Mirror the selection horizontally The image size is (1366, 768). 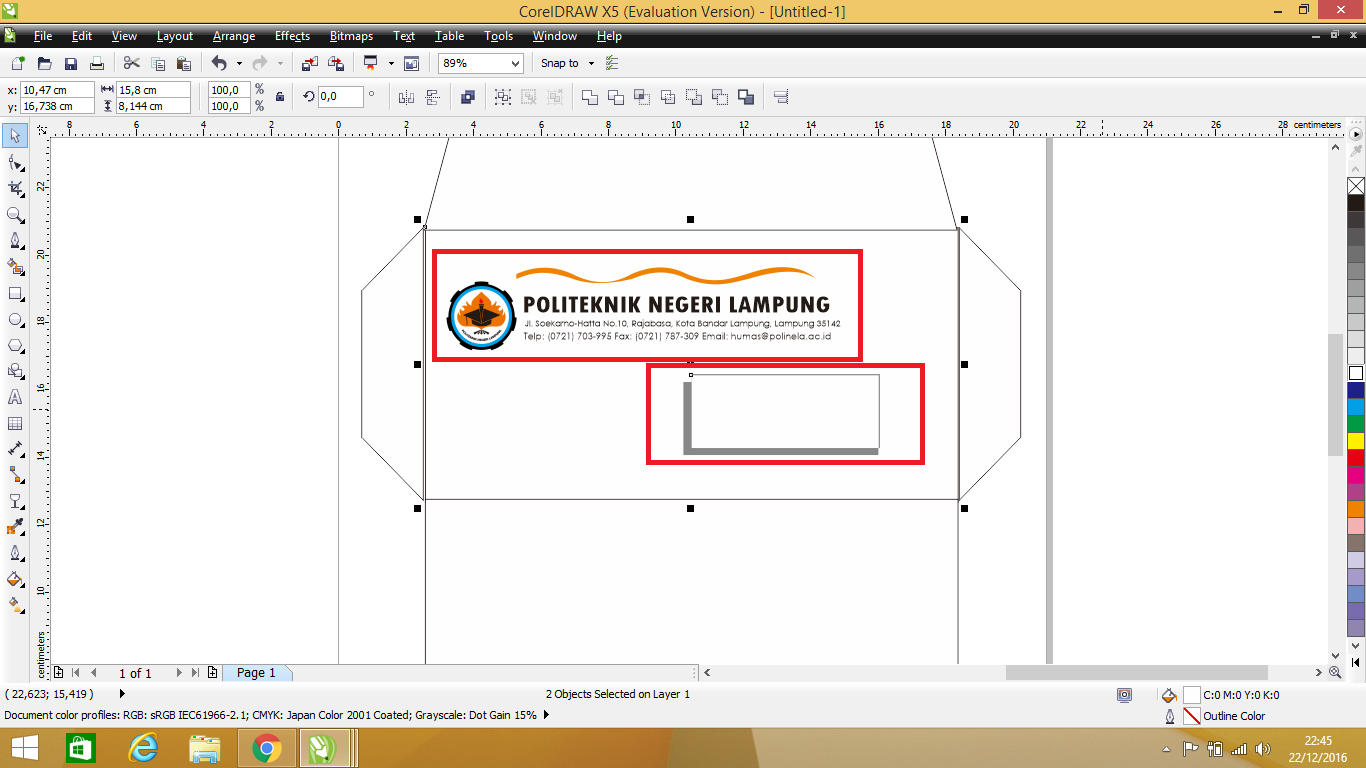pyautogui.click(x=406, y=97)
